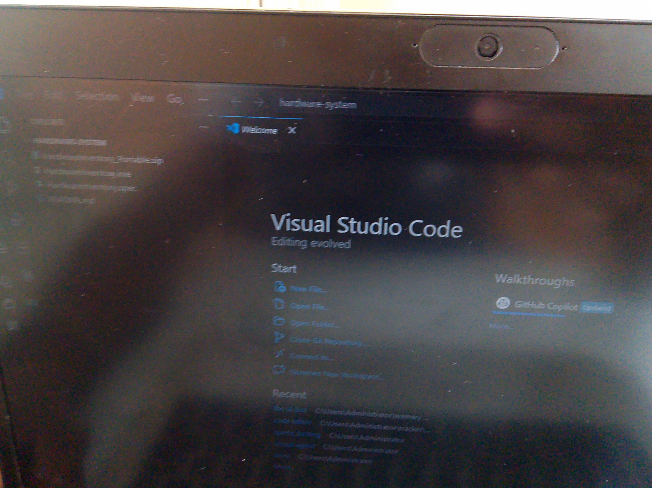652x488 pixels.
Task: Click the Open Folder icon
Action: click(x=279, y=321)
